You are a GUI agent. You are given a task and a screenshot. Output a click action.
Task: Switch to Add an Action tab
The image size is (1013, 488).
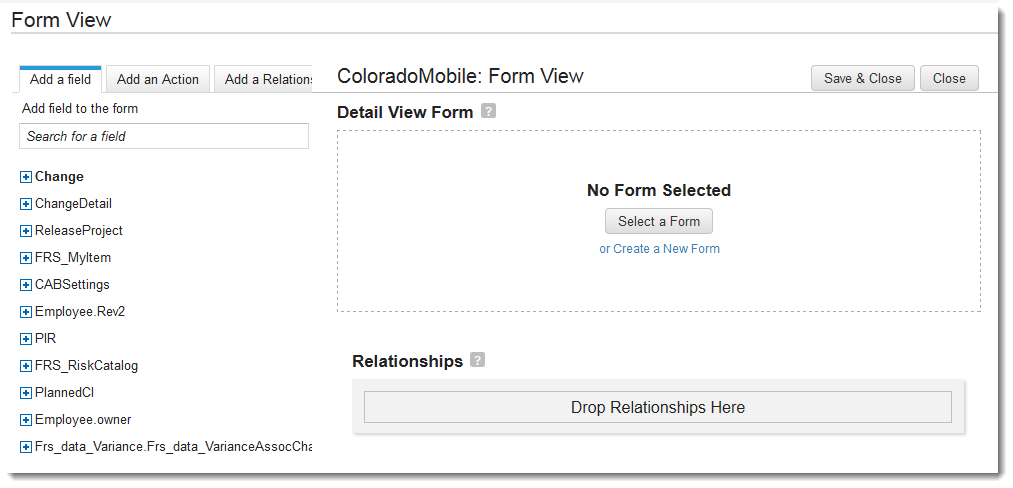tap(157, 80)
